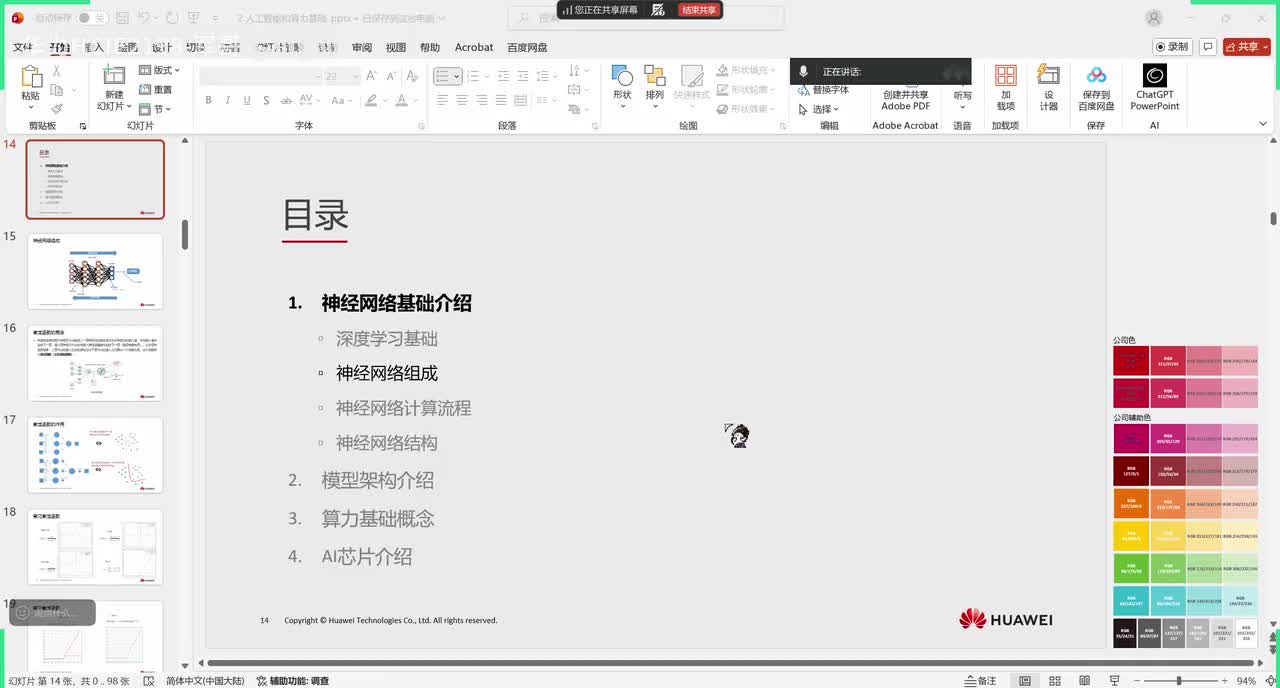
Task: Open the font name combo box
Action: (260, 76)
